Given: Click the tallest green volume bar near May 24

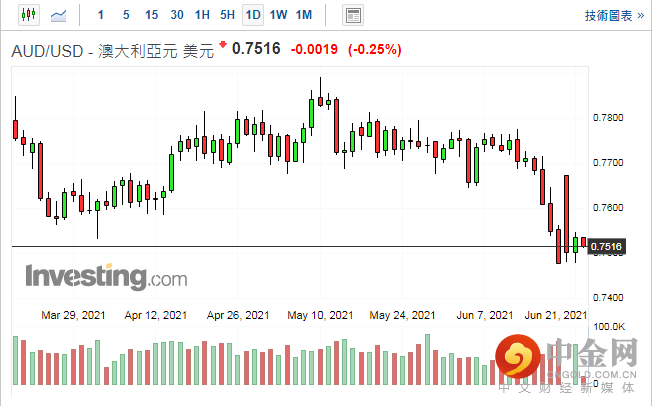Looking at the screenshot, I should 427,359.
